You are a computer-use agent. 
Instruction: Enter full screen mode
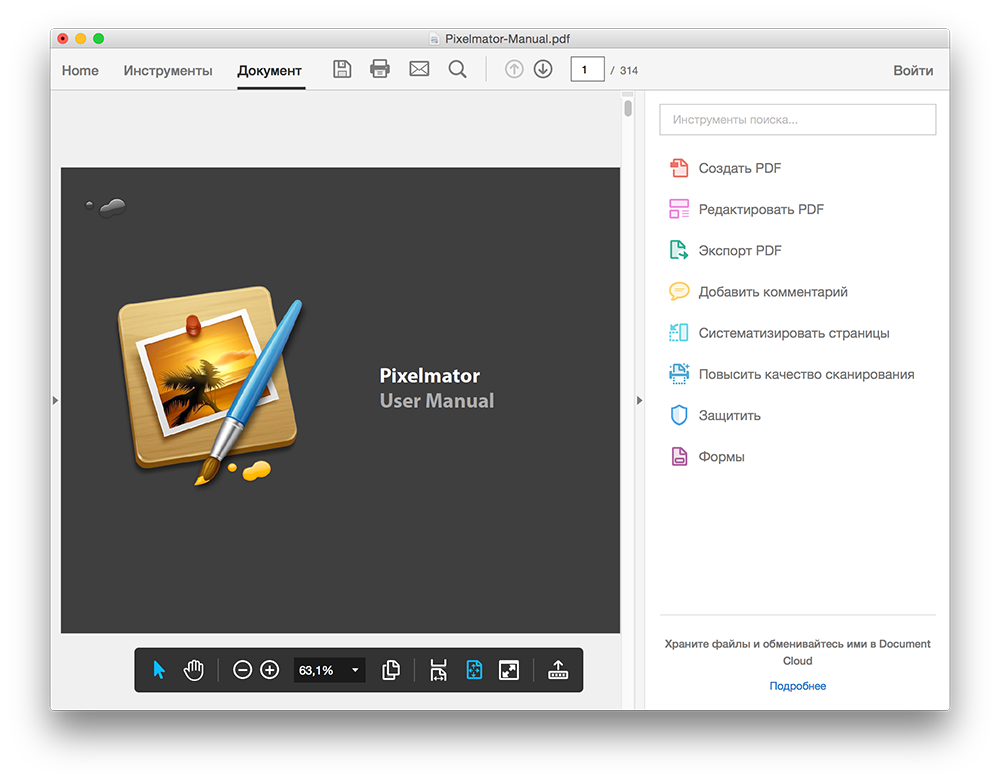coord(509,670)
